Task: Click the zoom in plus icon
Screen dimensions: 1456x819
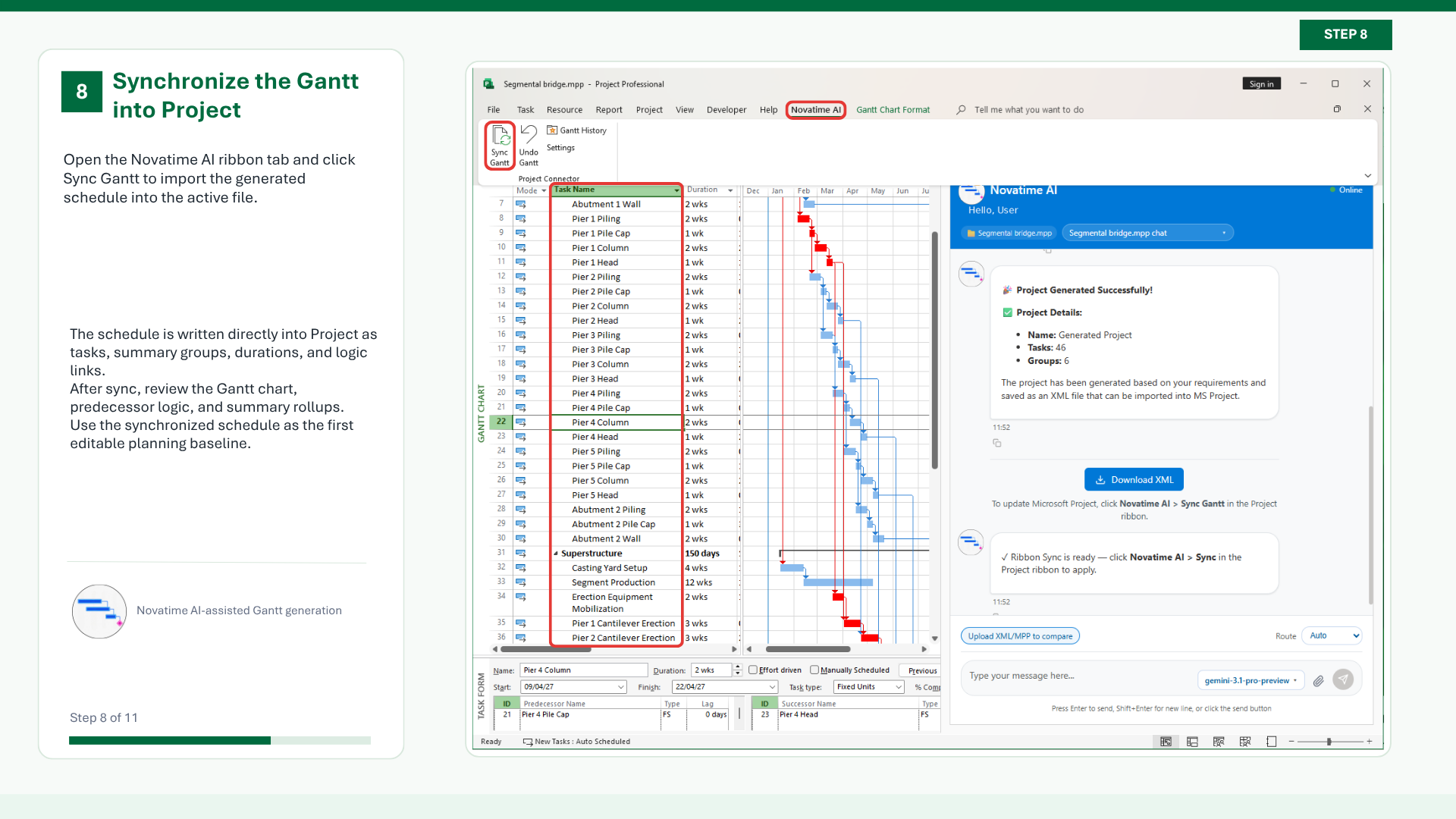Action: 1370,742
